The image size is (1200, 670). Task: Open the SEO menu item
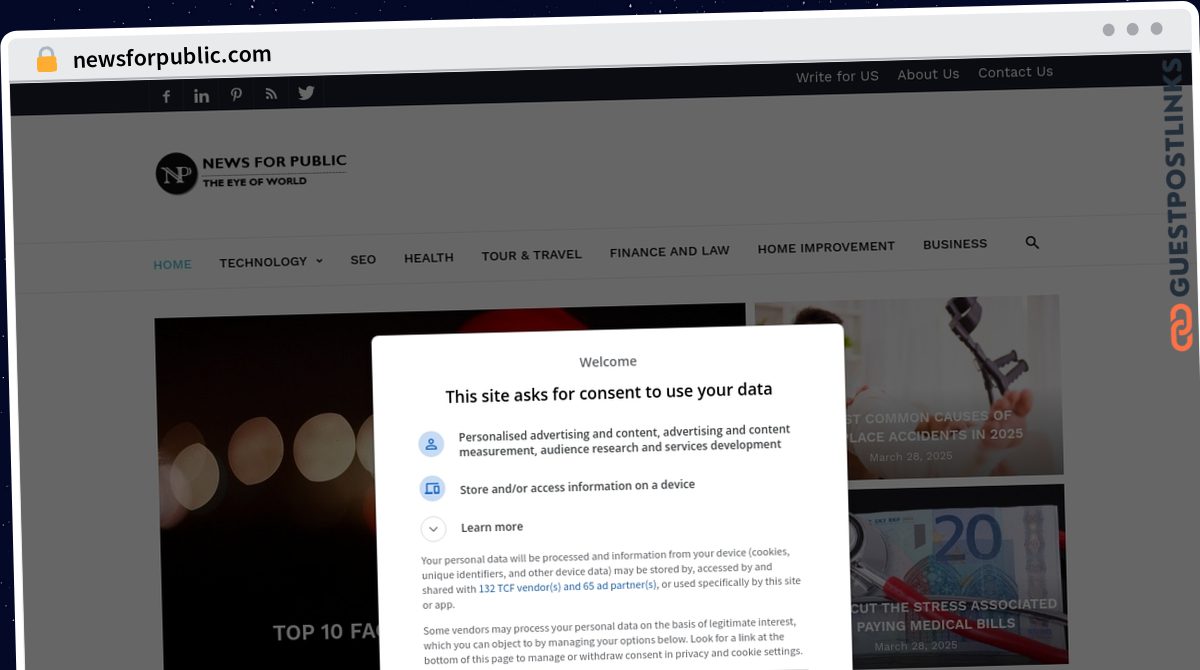coord(363,260)
